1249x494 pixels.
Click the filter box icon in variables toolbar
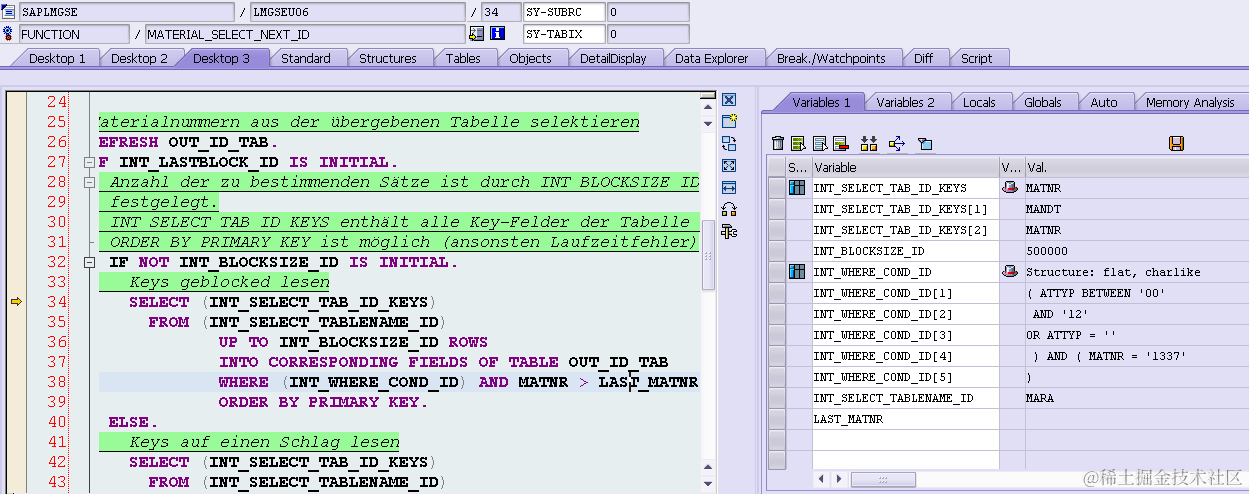925,144
